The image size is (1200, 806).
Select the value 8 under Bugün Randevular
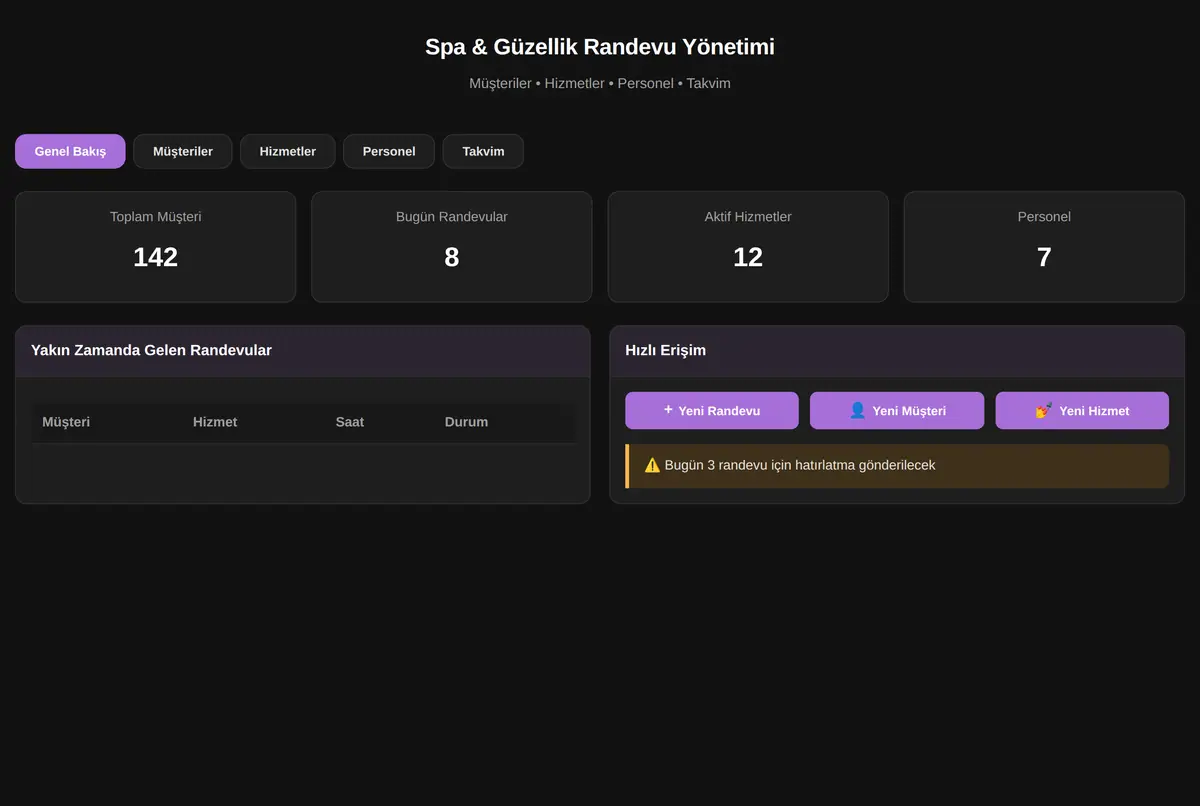click(x=452, y=257)
